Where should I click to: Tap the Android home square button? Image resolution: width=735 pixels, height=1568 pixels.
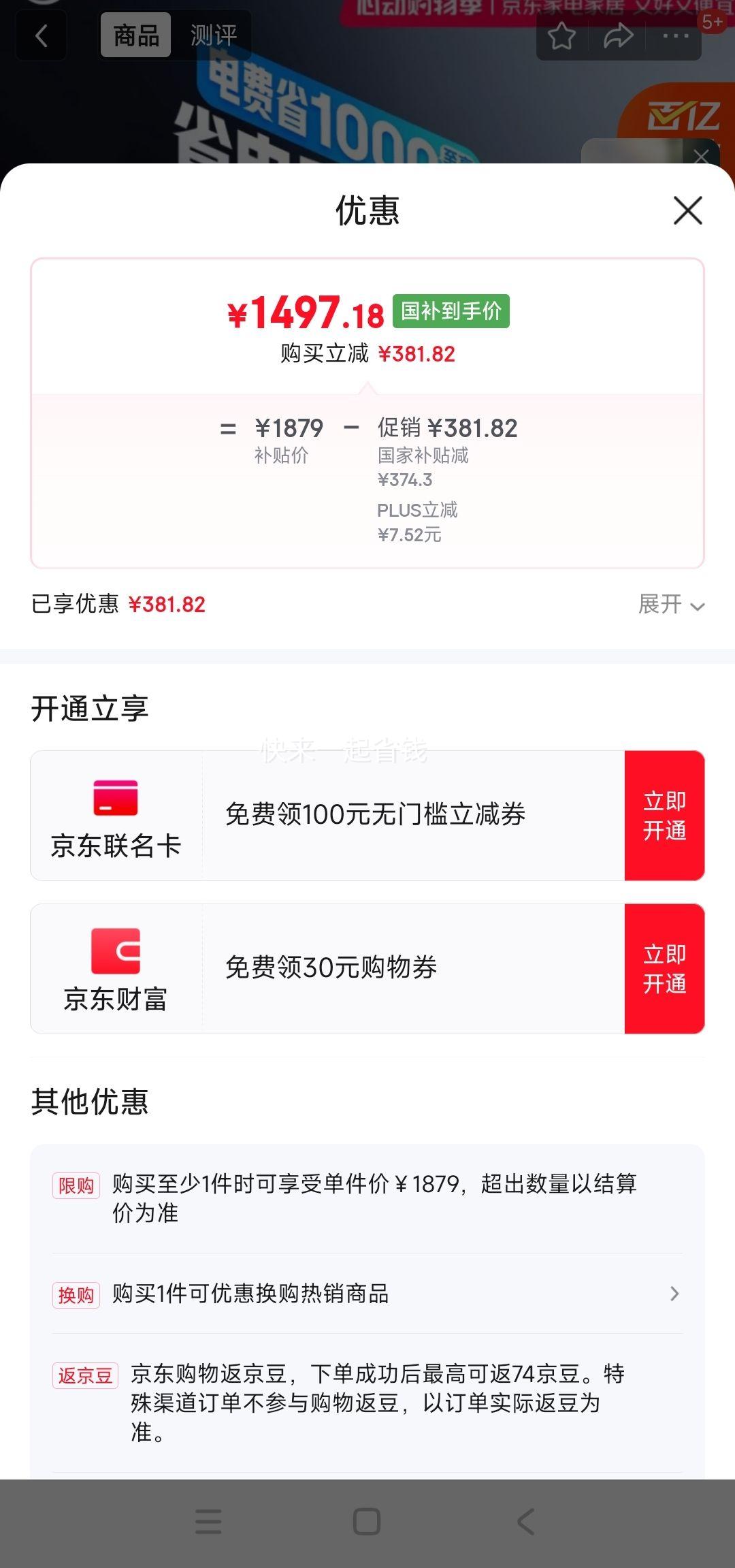pos(367,1521)
